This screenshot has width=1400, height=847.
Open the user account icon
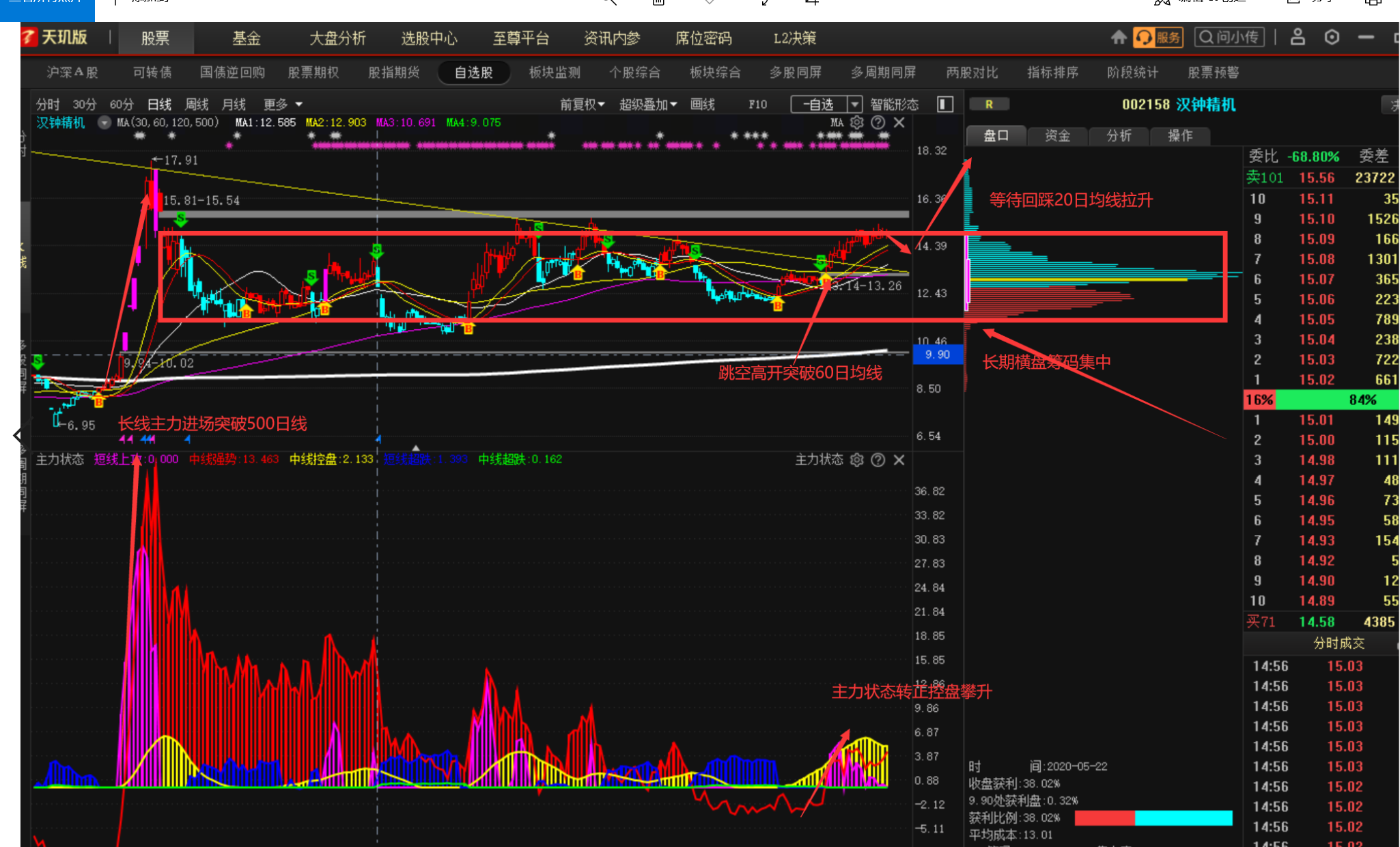[x=1298, y=38]
